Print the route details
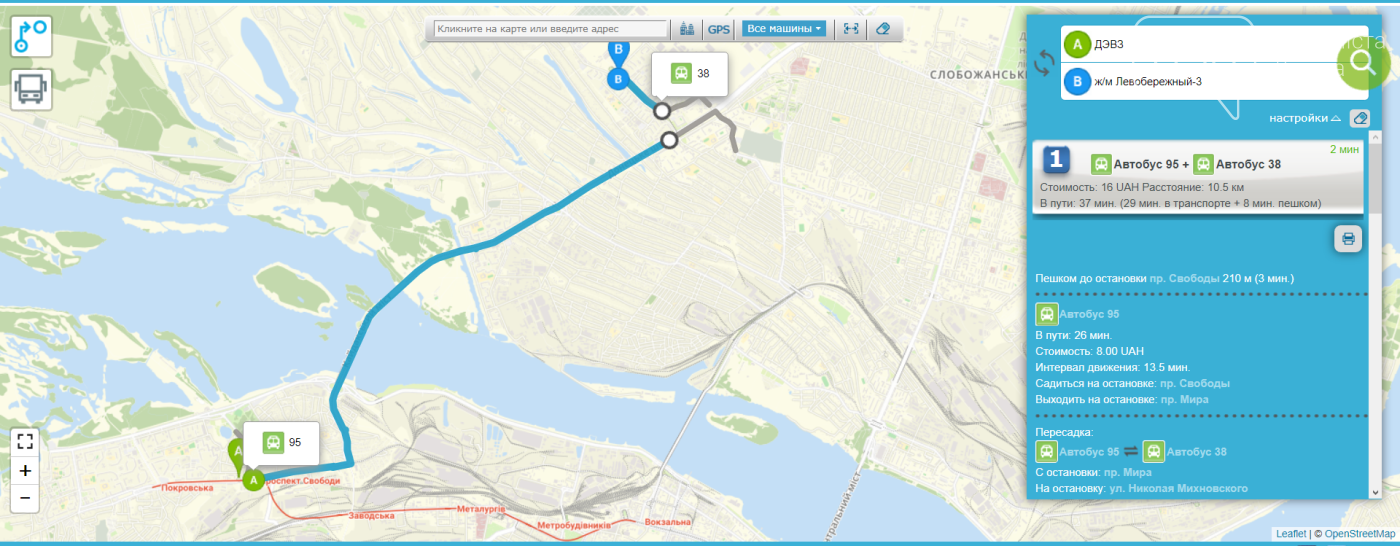Viewport: 1400px width, 546px height. pyautogui.click(x=1348, y=239)
